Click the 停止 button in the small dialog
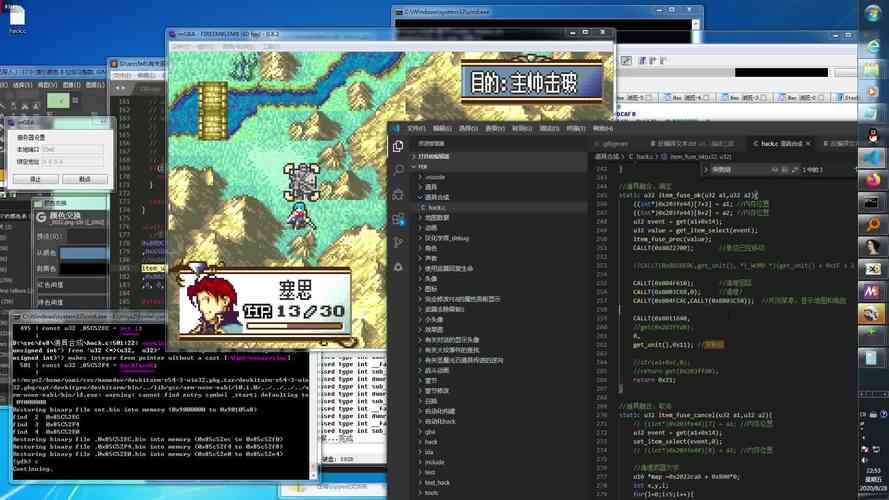Screen dimensions: 889x500 coord(35,179)
